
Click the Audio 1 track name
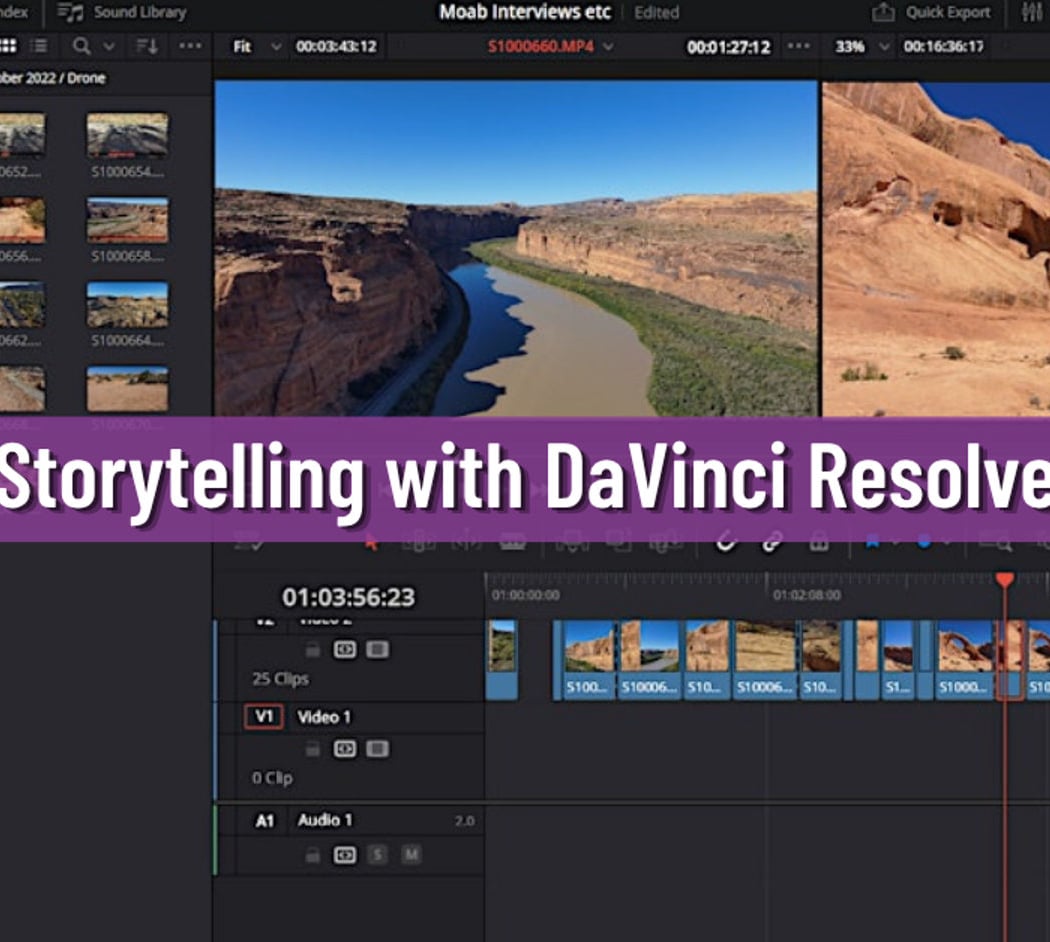pyautogui.click(x=325, y=820)
